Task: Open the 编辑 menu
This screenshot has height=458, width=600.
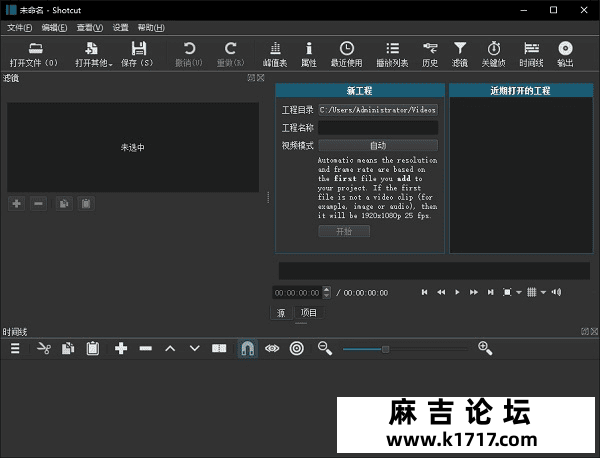Action: [x=54, y=28]
